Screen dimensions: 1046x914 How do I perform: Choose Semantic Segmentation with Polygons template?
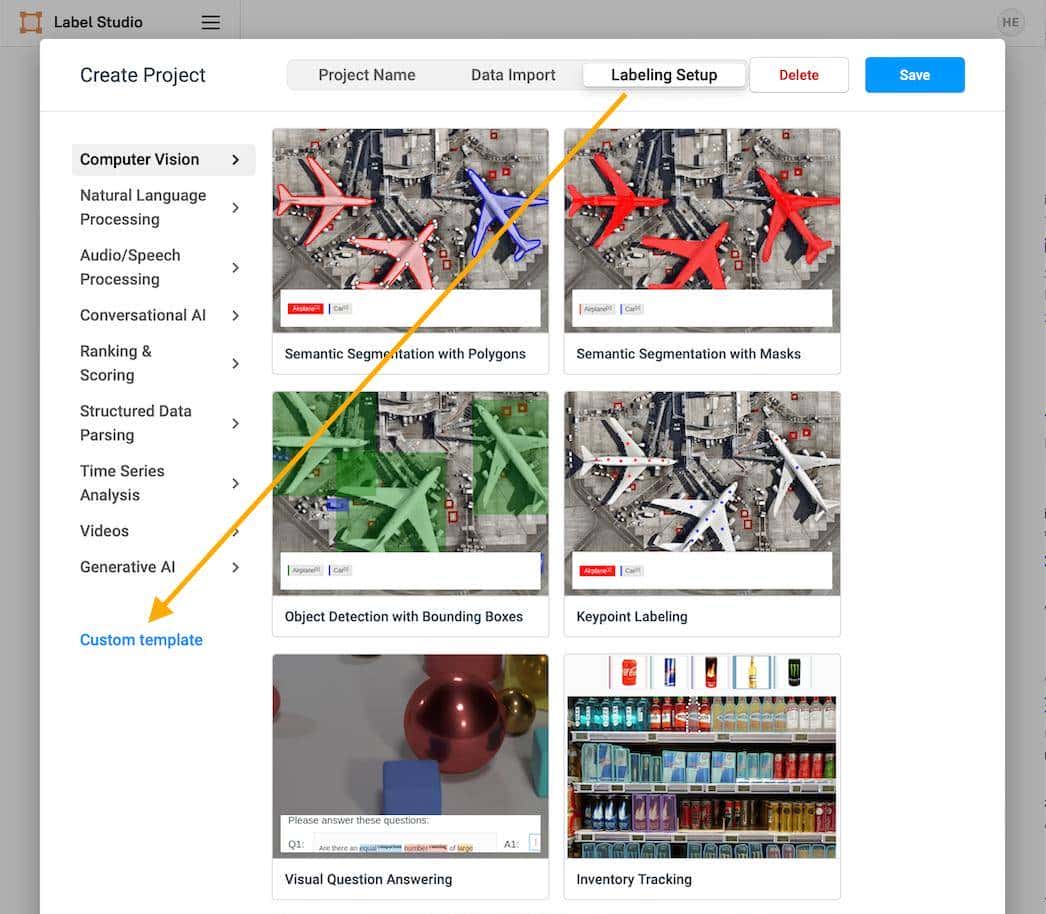(x=410, y=250)
